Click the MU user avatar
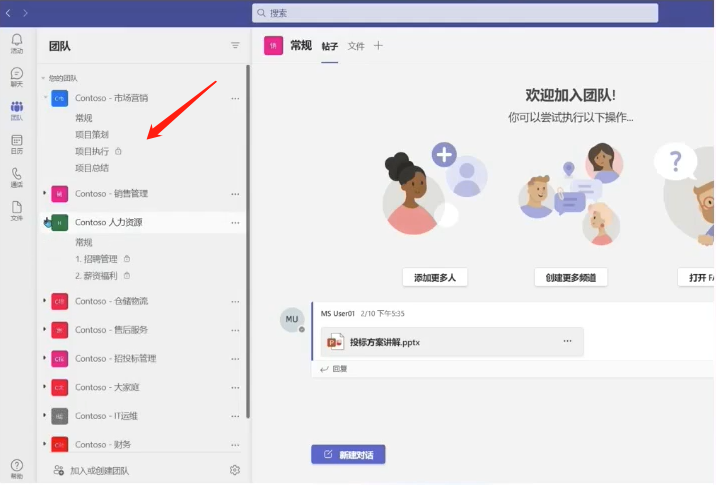Screen dimensions: 716x485 click(x=292, y=319)
